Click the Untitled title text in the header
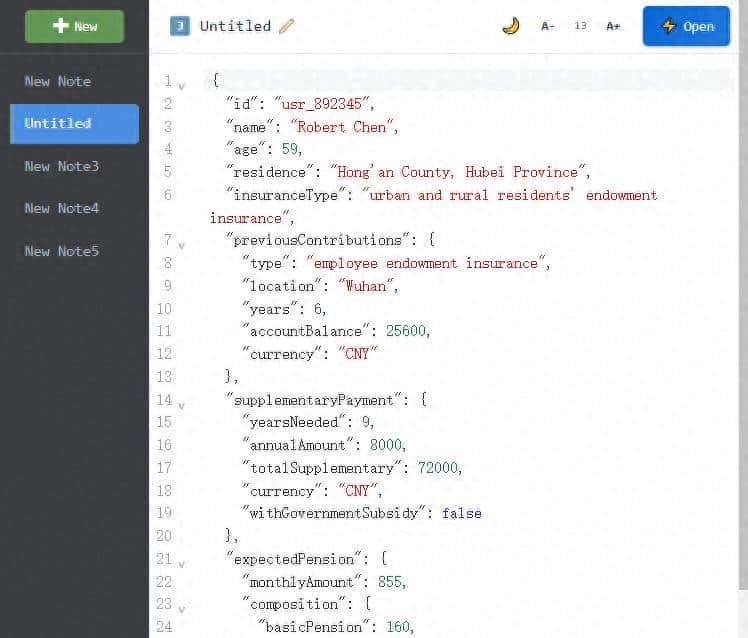748x638 pixels. 235,26
